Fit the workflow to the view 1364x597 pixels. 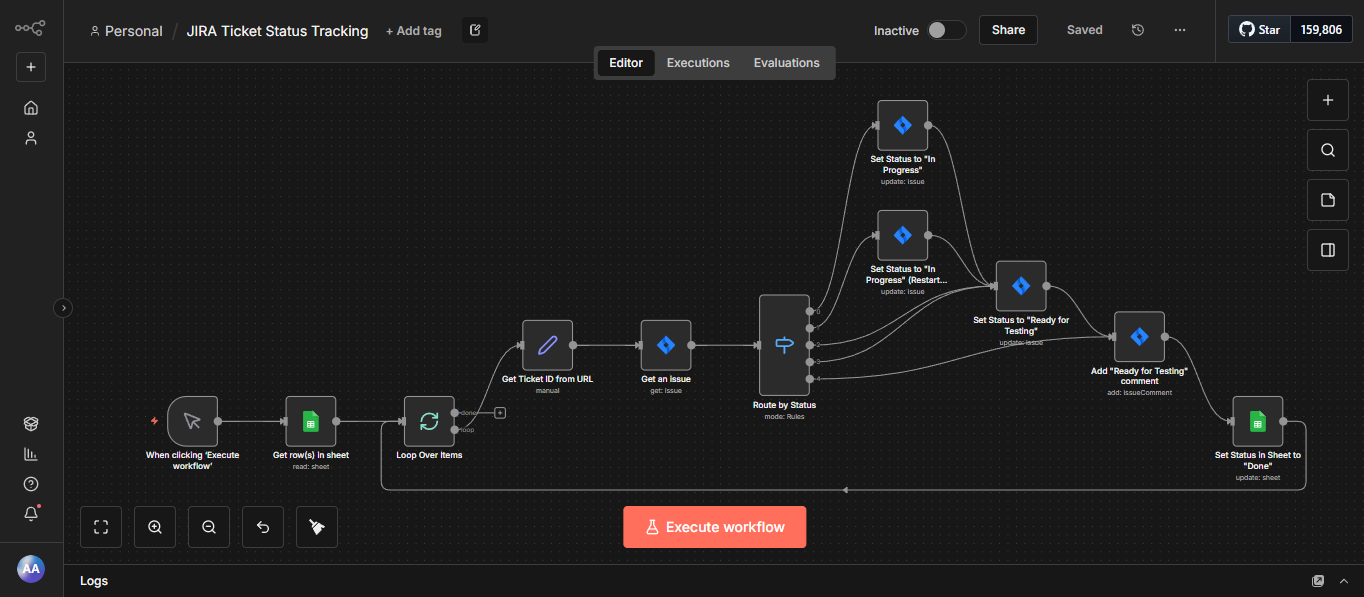coord(101,527)
